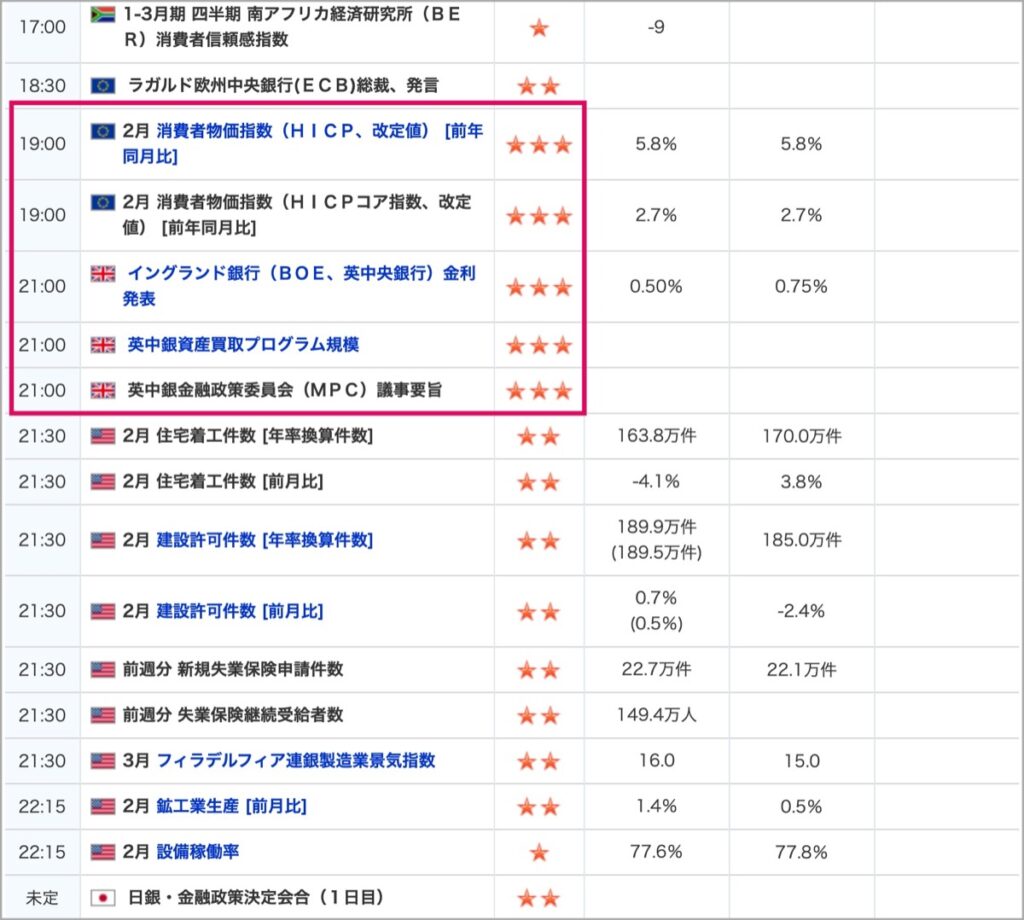This screenshot has height=920, width=1024.
Task: Open the 建設許可件数 [前月比] link
Action: click(240, 612)
